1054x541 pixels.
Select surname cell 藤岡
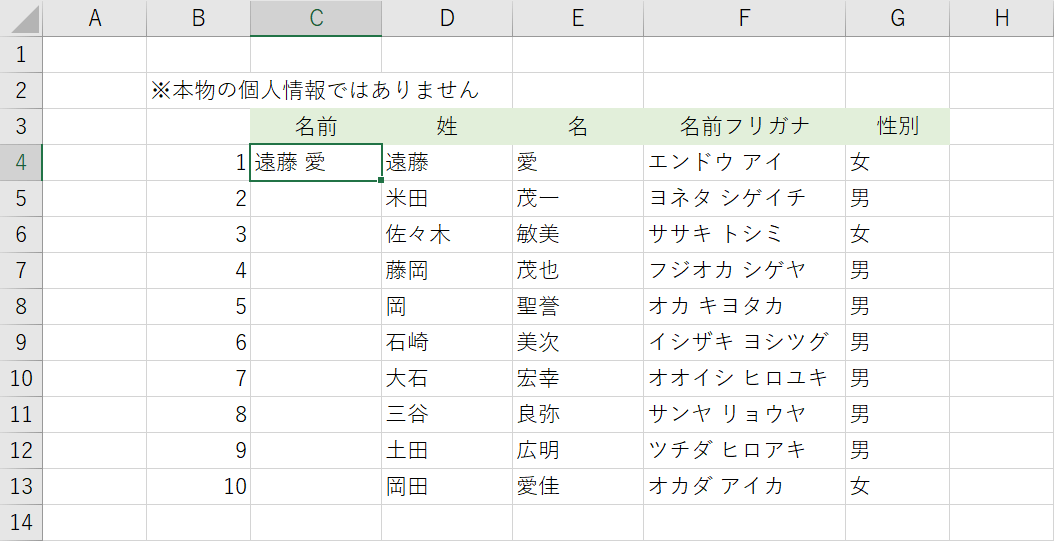(447, 271)
